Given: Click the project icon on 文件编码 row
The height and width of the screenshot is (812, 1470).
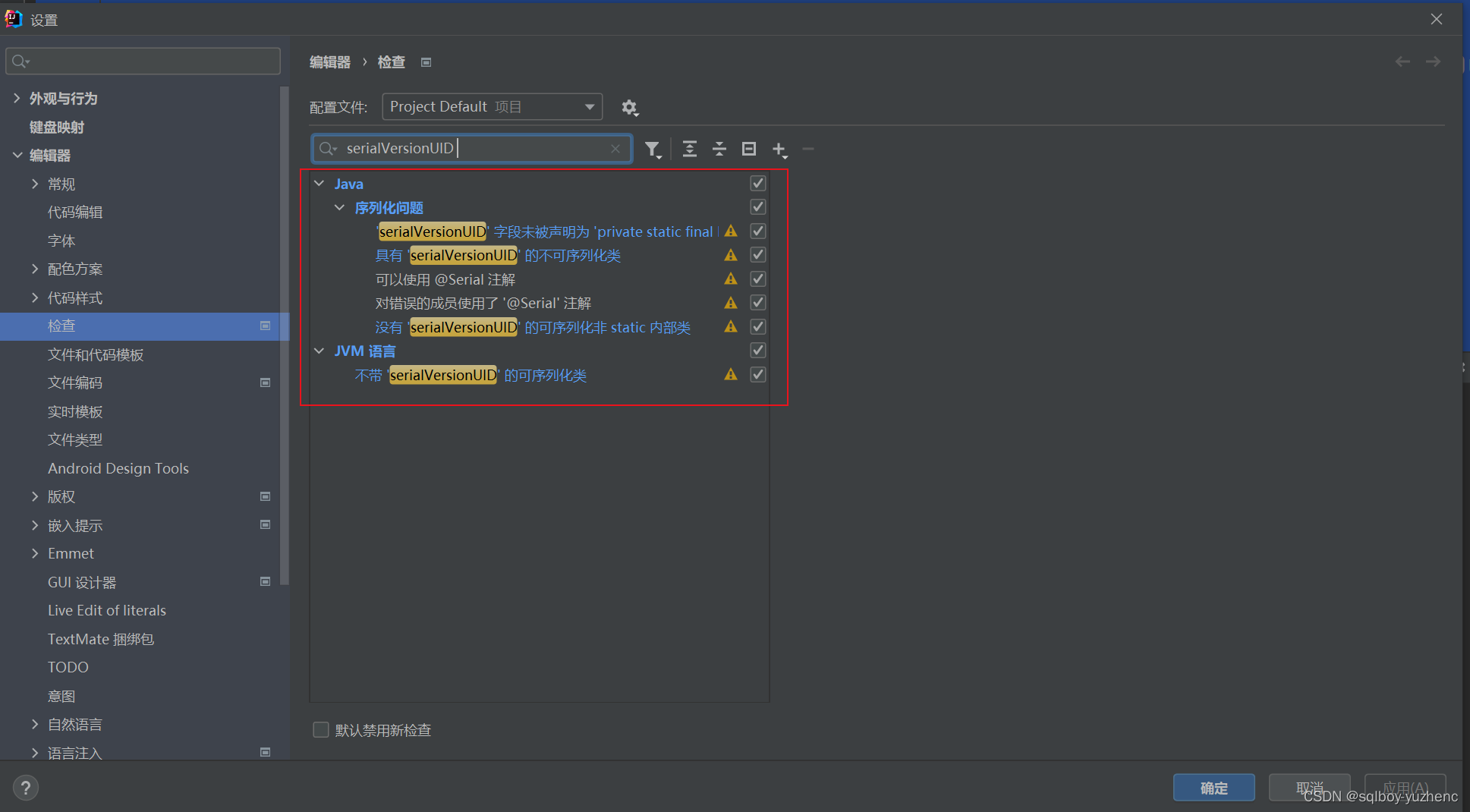Looking at the screenshot, I should point(266,382).
